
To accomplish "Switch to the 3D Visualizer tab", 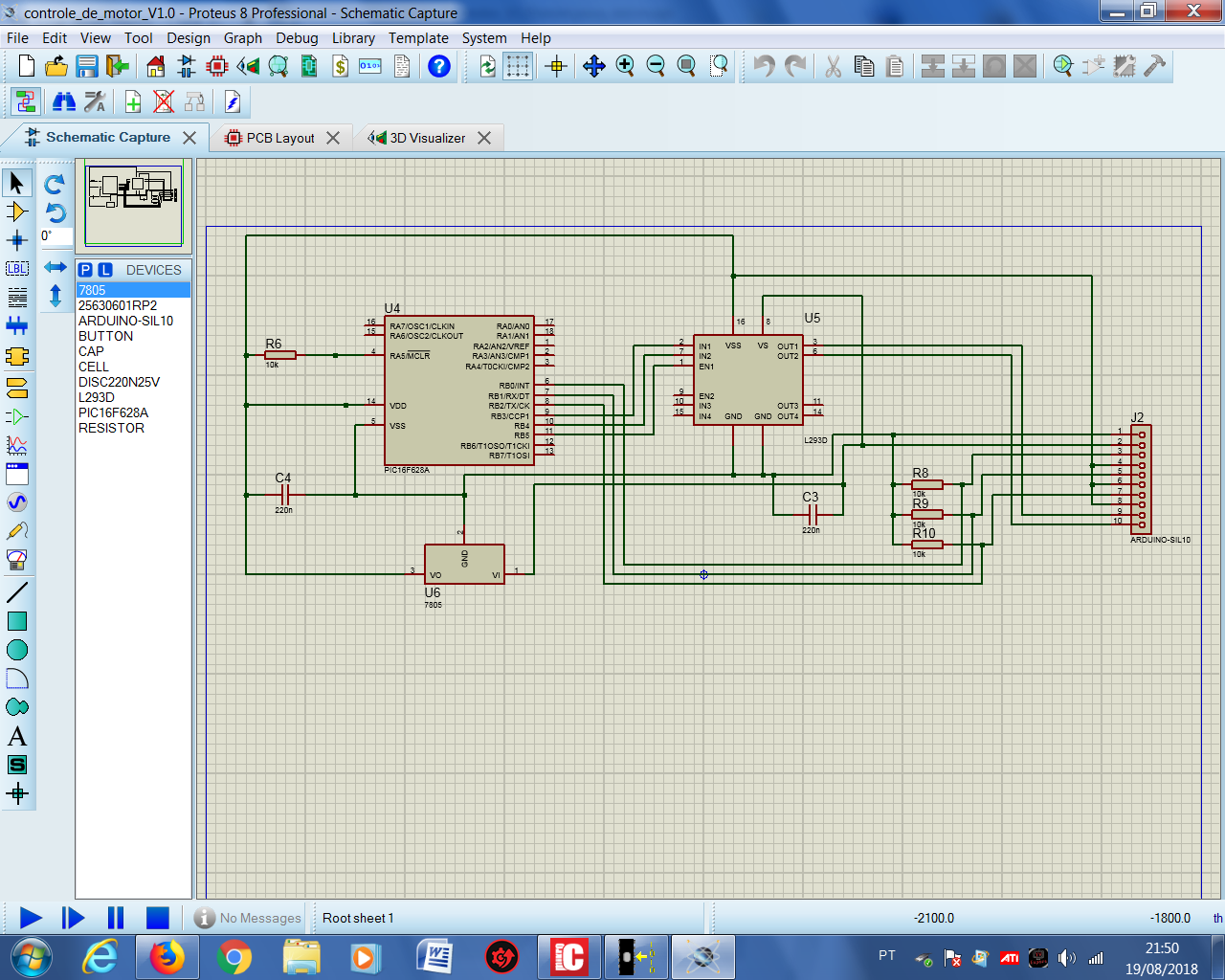I will 428,138.
